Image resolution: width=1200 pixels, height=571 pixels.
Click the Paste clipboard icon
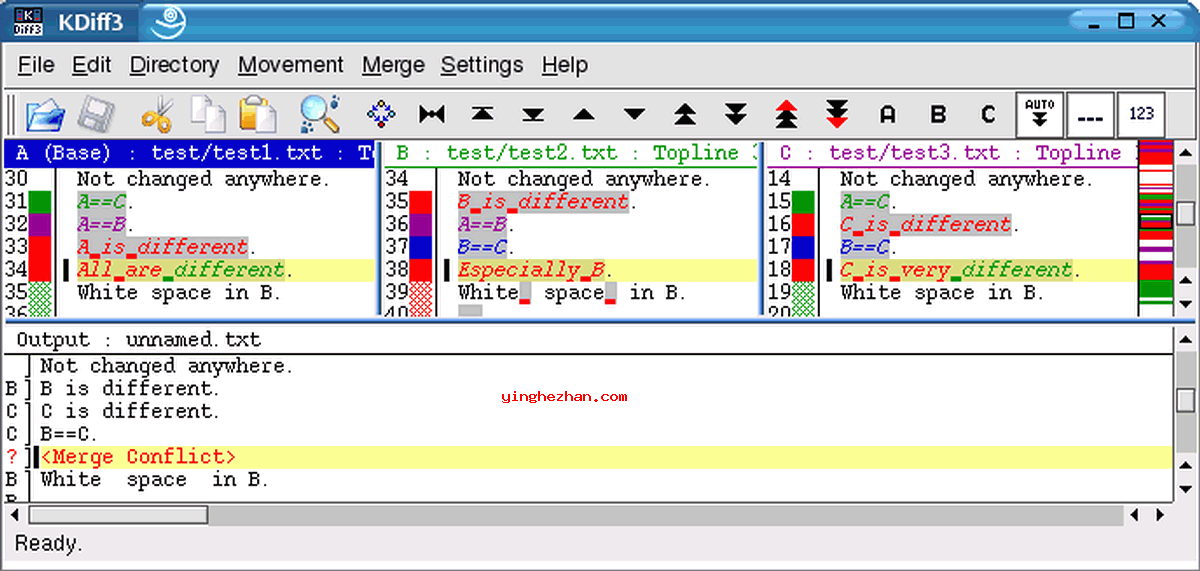tap(258, 114)
